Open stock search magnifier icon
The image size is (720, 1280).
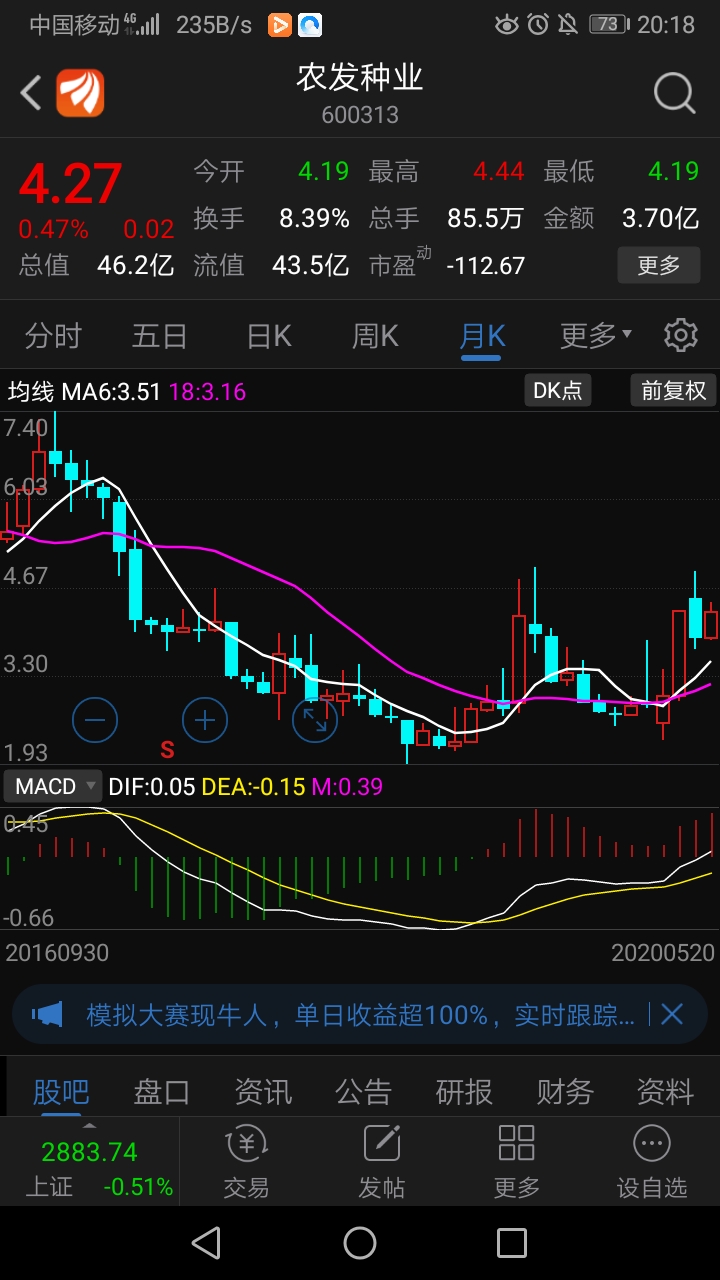pos(675,94)
